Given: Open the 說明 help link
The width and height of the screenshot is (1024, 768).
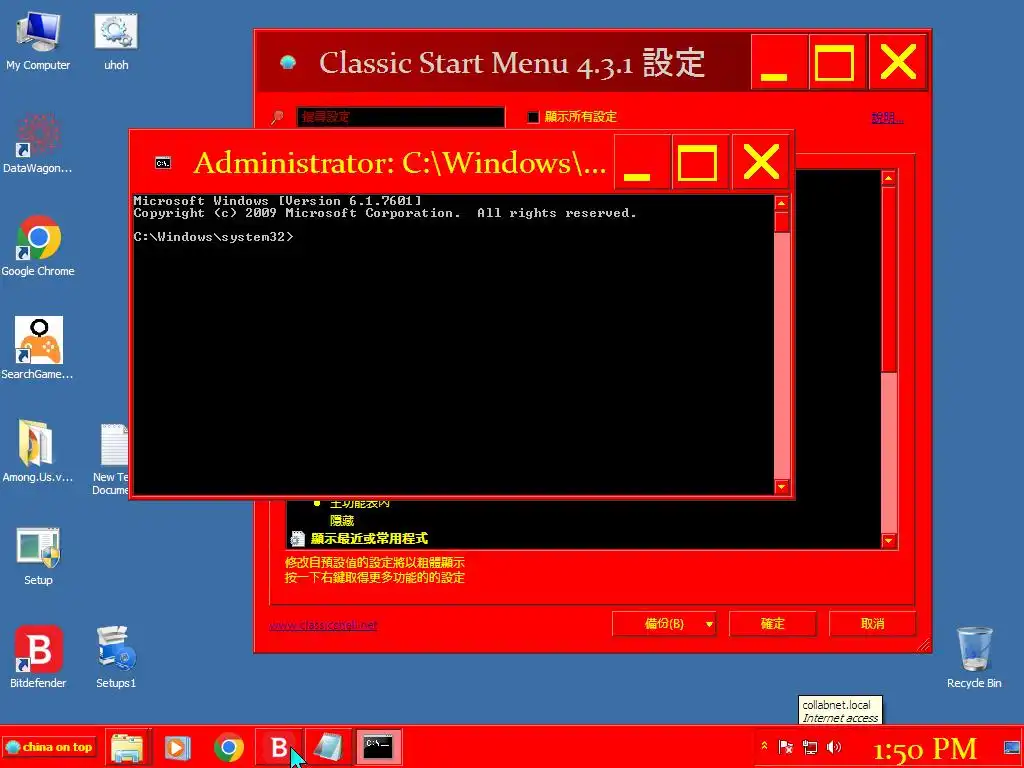Looking at the screenshot, I should coord(888,118).
